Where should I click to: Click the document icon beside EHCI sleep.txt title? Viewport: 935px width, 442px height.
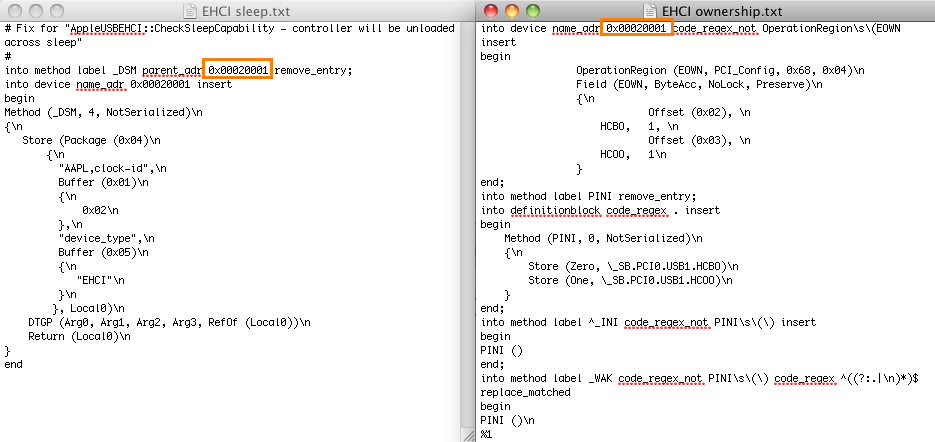pyautogui.click(x=188, y=11)
